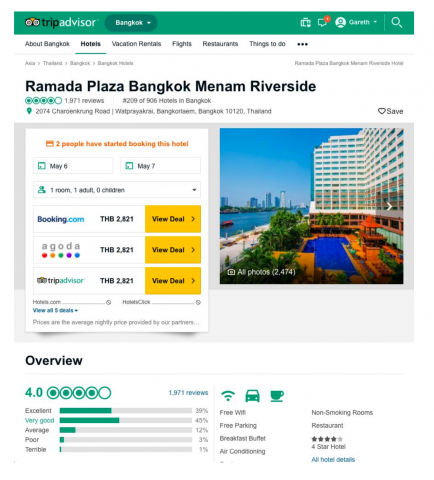This screenshot has height=480, width=434.
Task: Click the Breakfast coffee cup icon
Action: pos(277,396)
